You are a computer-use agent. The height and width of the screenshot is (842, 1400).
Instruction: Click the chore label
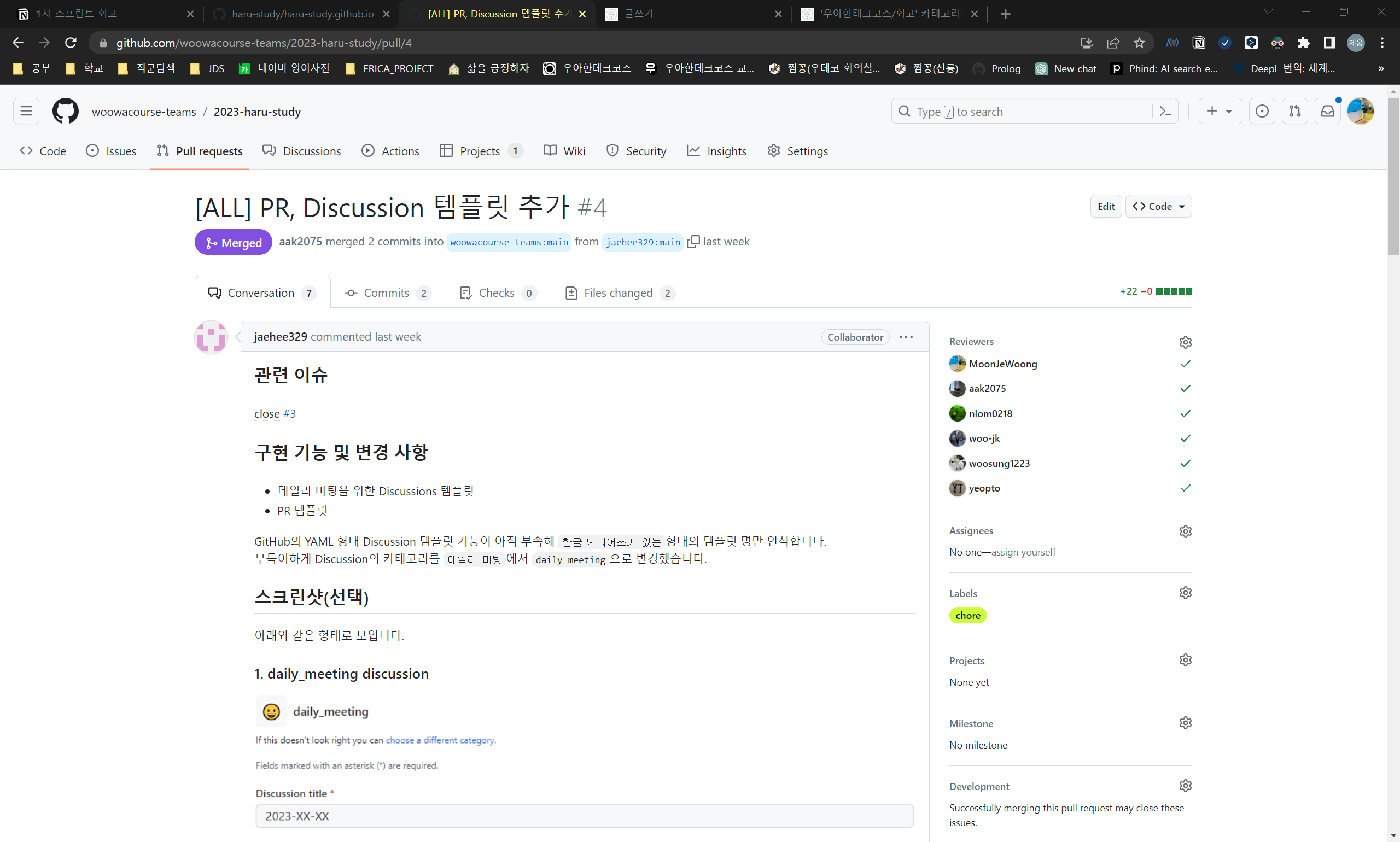click(x=967, y=616)
